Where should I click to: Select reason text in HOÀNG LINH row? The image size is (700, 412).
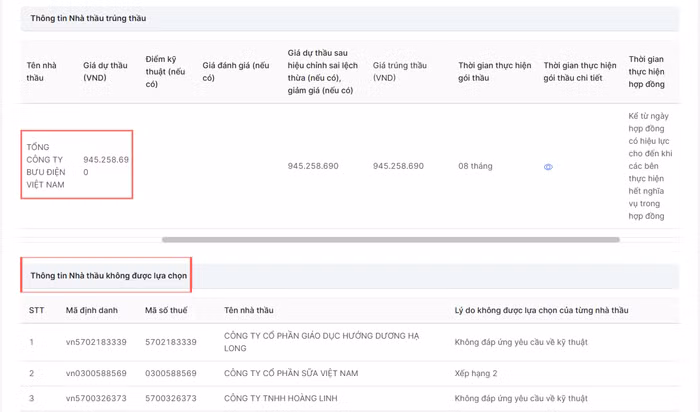coord(521,398)
